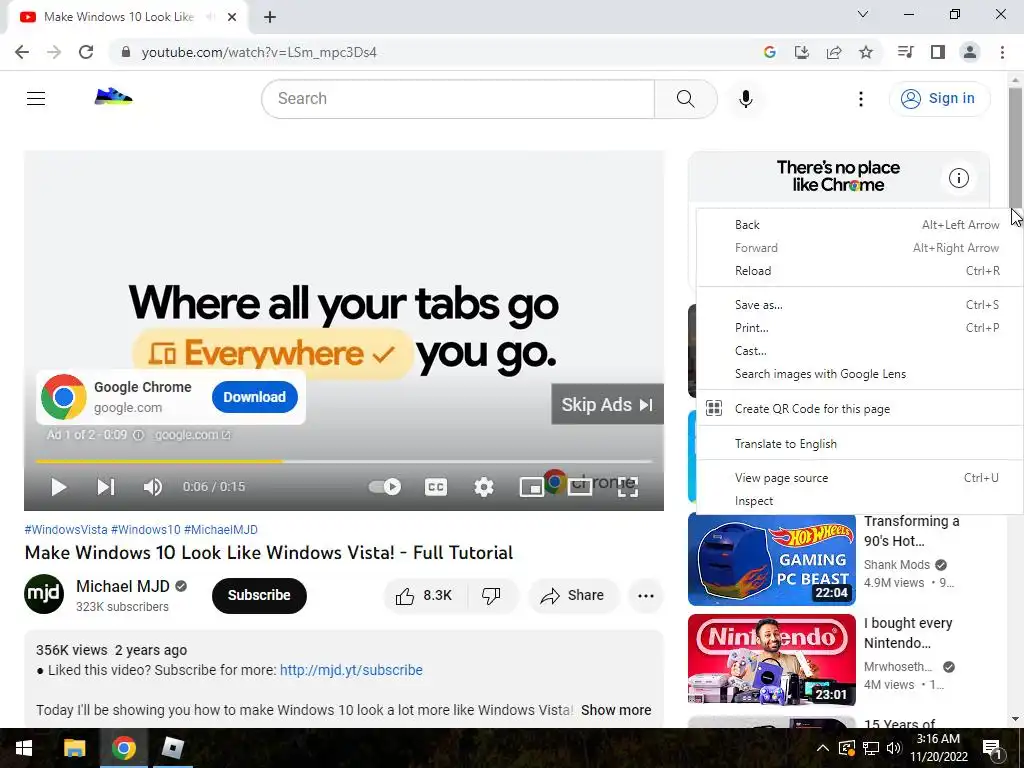Click in the YouTube Search field
Viewport: 1024px width, 768px height.
458,99
